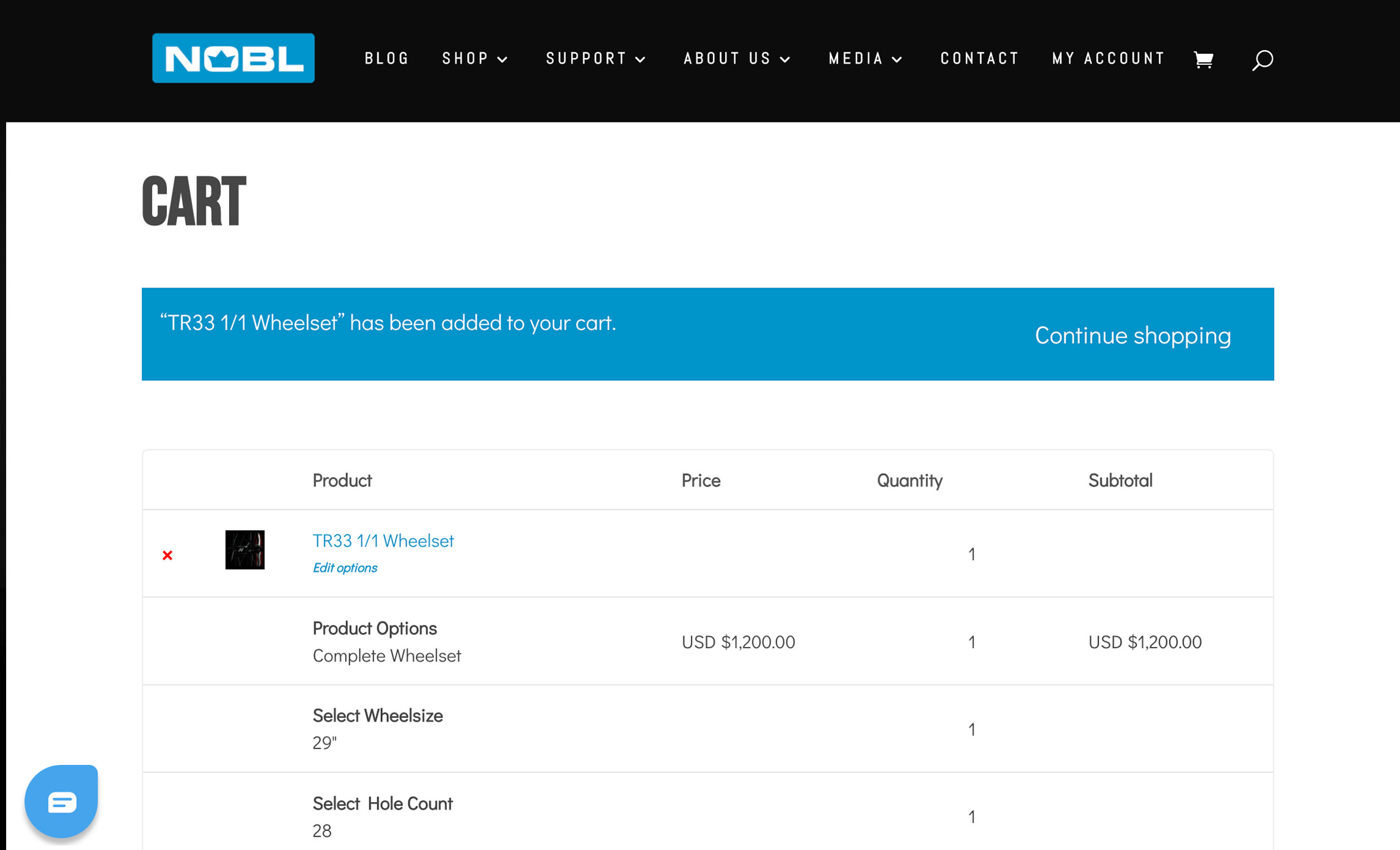This screenshot has height=850, width=1400.
Task: Click the Quantity column header
Action: tap(910, 480)
